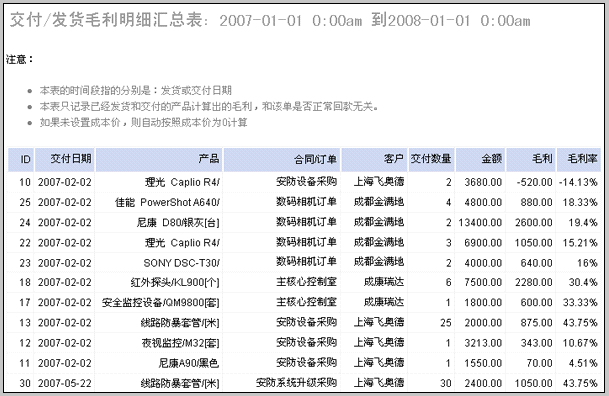Click the 客户 column header
This screenshot has height=396, width=609.
click(x=394, y=158)
